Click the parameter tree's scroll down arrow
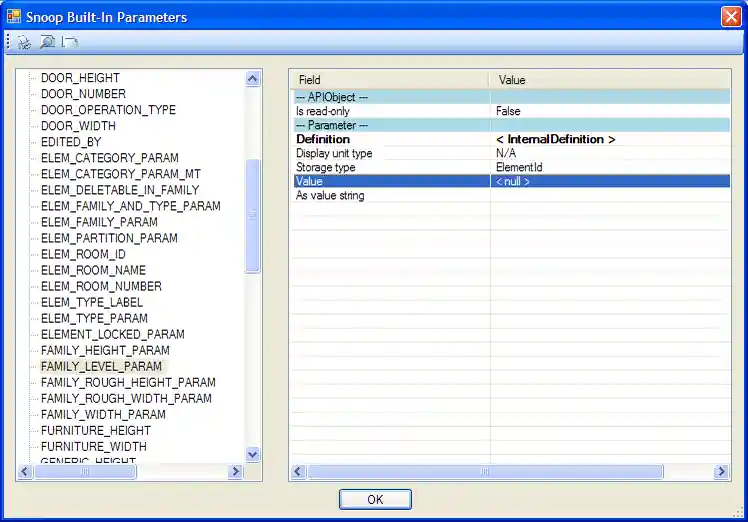 click(x=253, y=454)
